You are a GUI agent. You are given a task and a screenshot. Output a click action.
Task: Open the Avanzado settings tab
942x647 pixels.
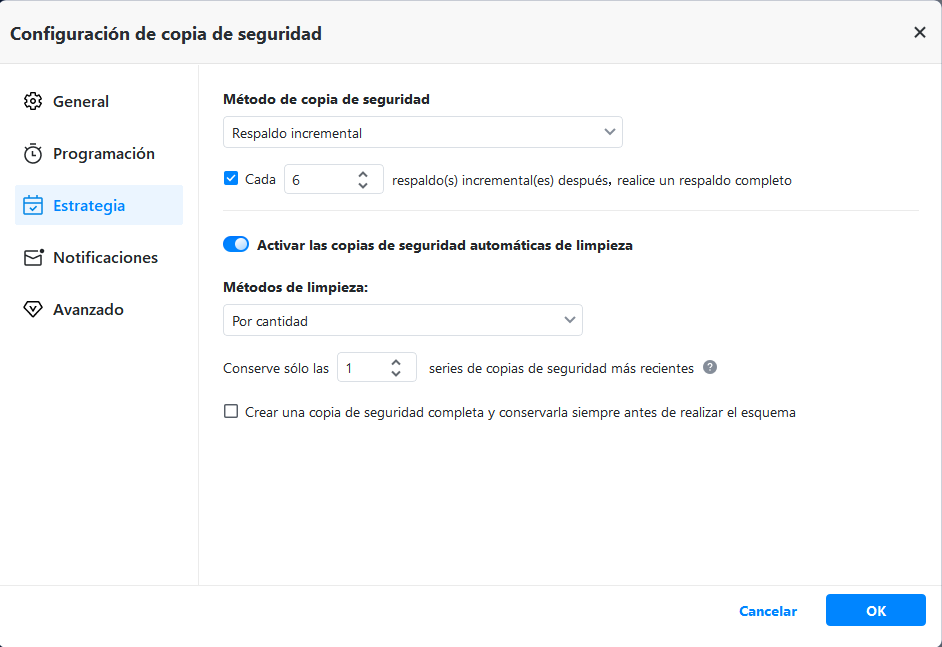(x=88, y=310)
